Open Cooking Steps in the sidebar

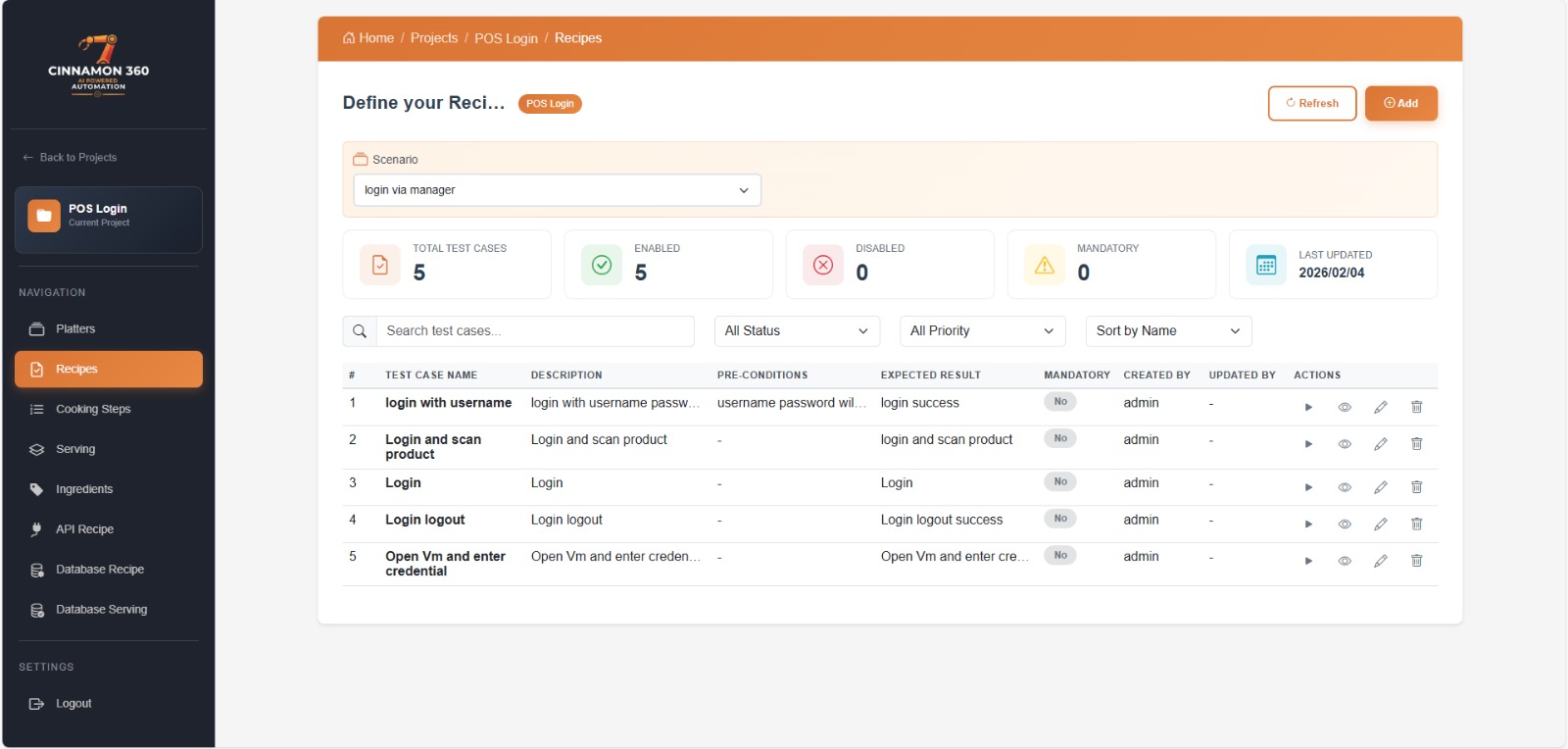93,410
